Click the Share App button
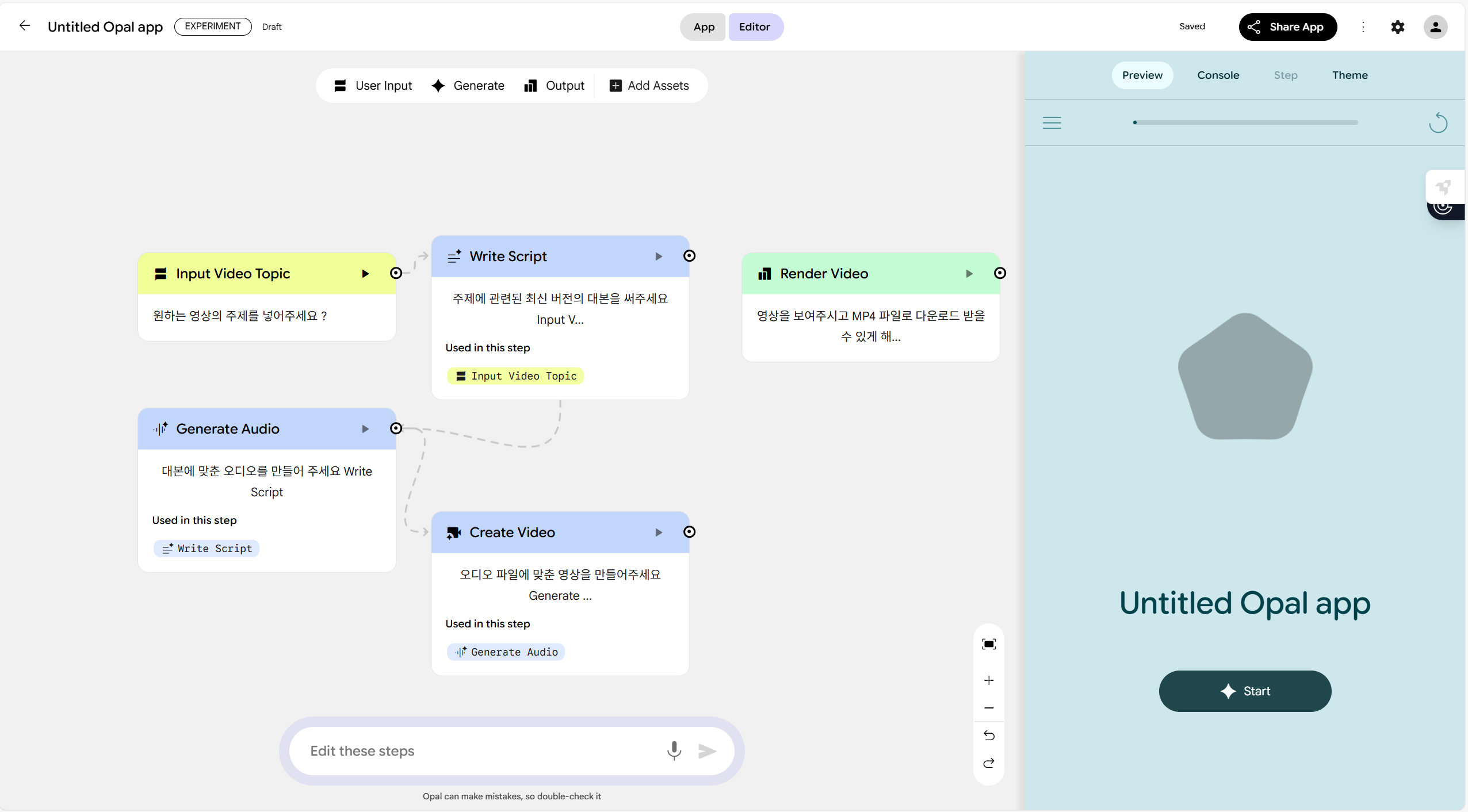This screenshot has width=1468, height=812. (x=1287, y=27)
